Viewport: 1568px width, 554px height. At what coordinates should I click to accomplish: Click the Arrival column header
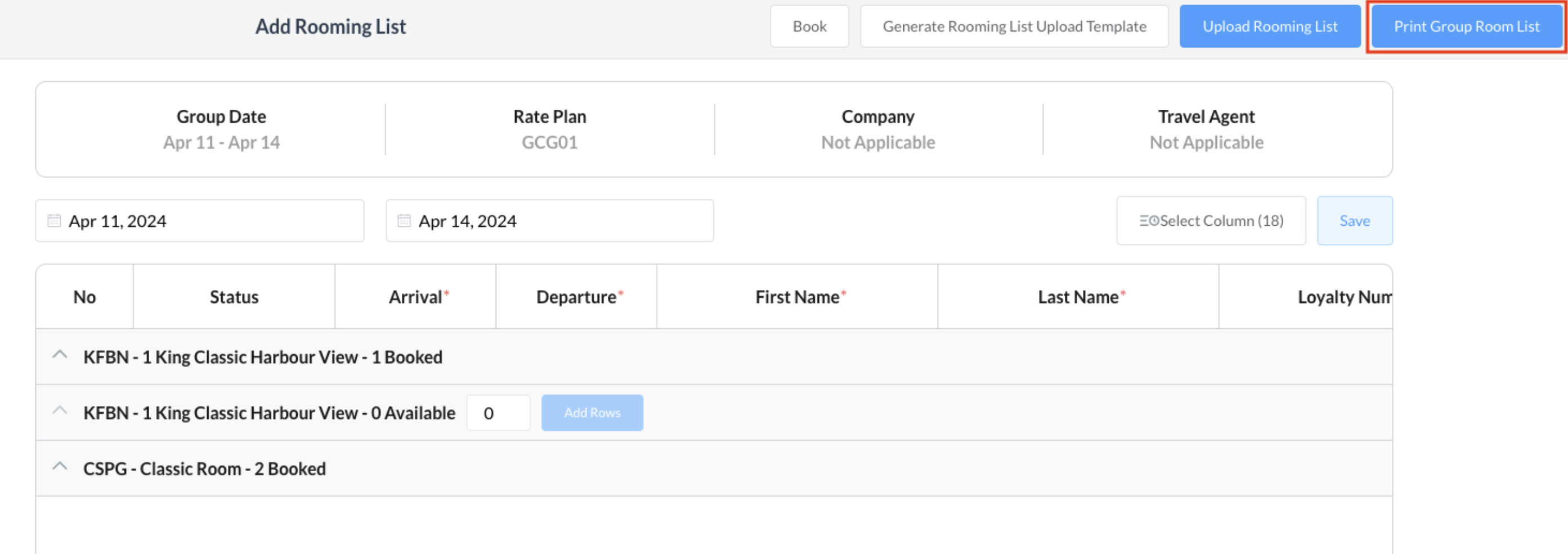click(416, 297)
